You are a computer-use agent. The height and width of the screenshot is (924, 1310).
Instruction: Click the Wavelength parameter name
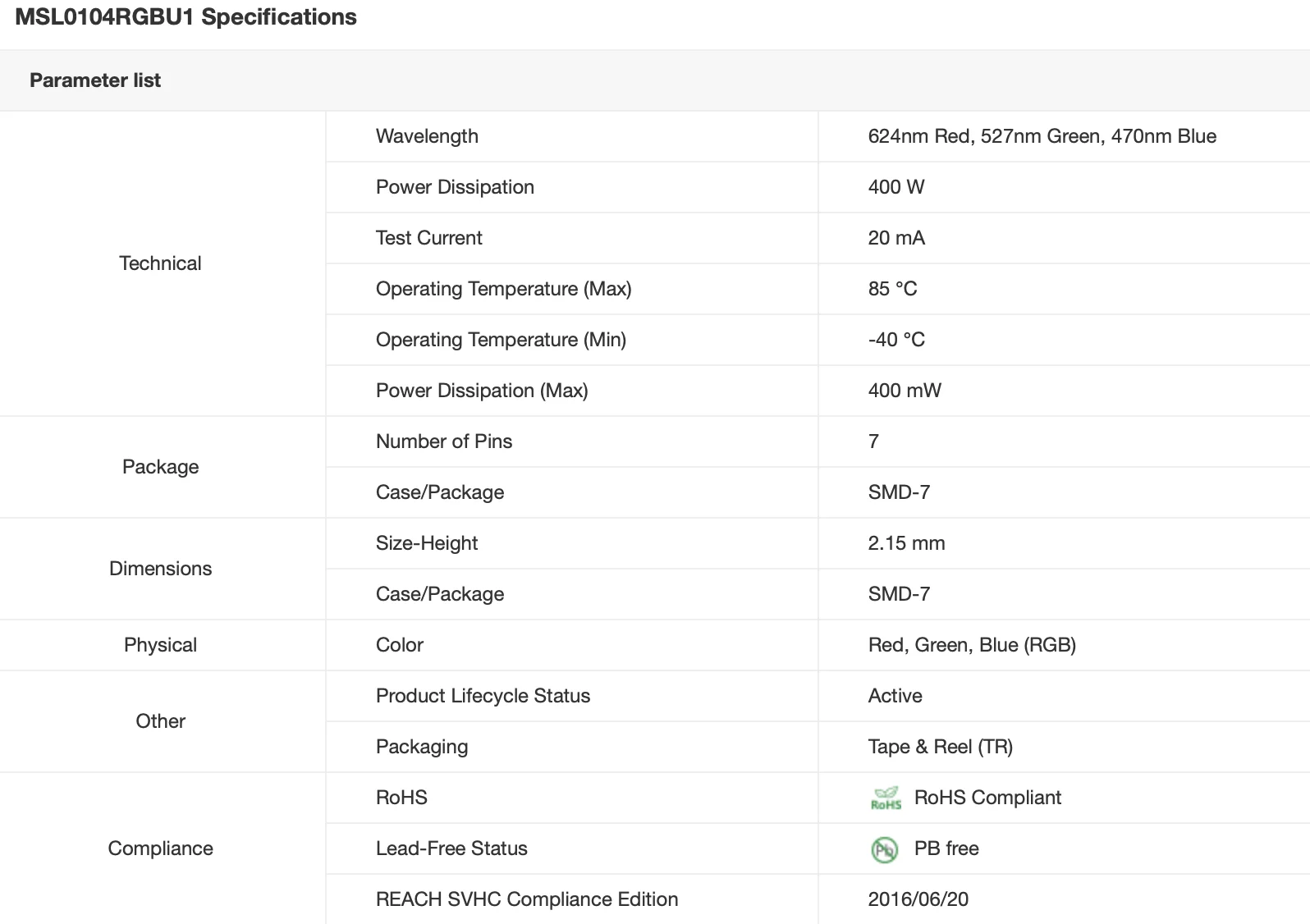pos(427,136)
